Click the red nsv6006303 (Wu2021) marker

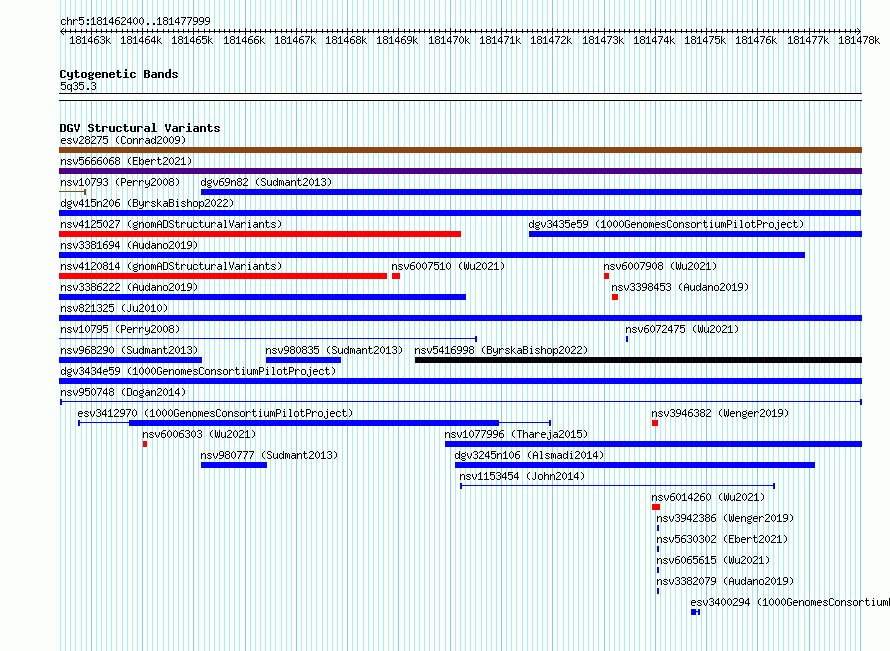(145, 444)
